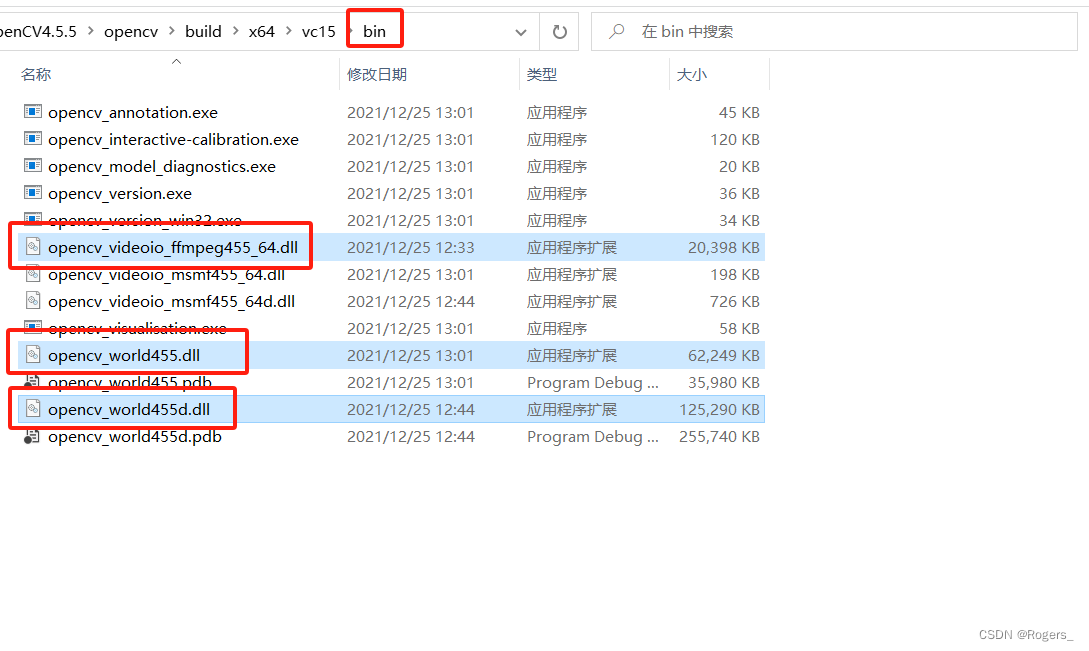1089x651 pixels.
Task: Click the opencv_world455d.pdb debug file icon
Action: (32, 436)
